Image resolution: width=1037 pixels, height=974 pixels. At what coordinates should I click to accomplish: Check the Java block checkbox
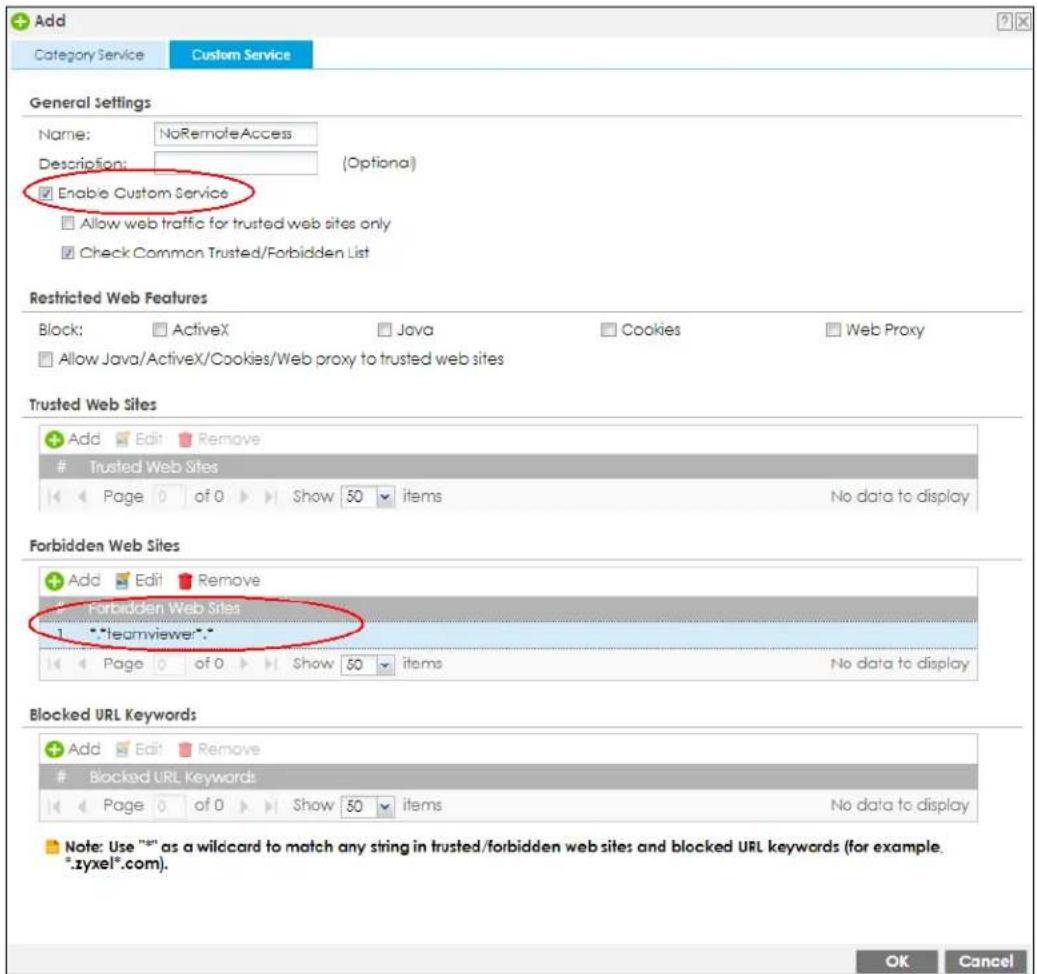[384, 329]
